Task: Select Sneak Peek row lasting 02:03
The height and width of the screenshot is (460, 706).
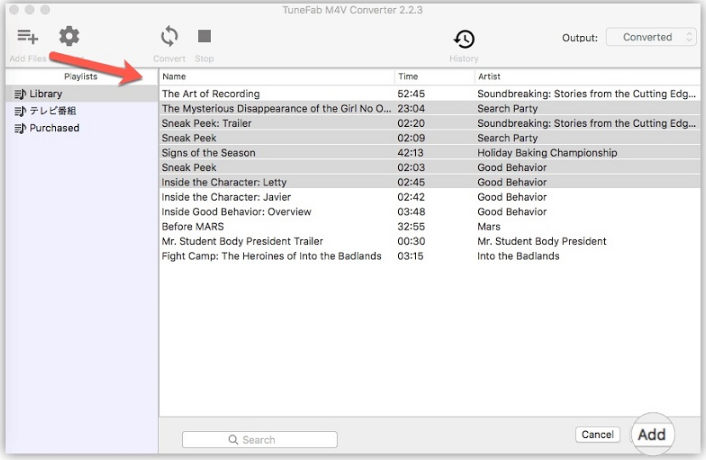Action: (430, 167)
